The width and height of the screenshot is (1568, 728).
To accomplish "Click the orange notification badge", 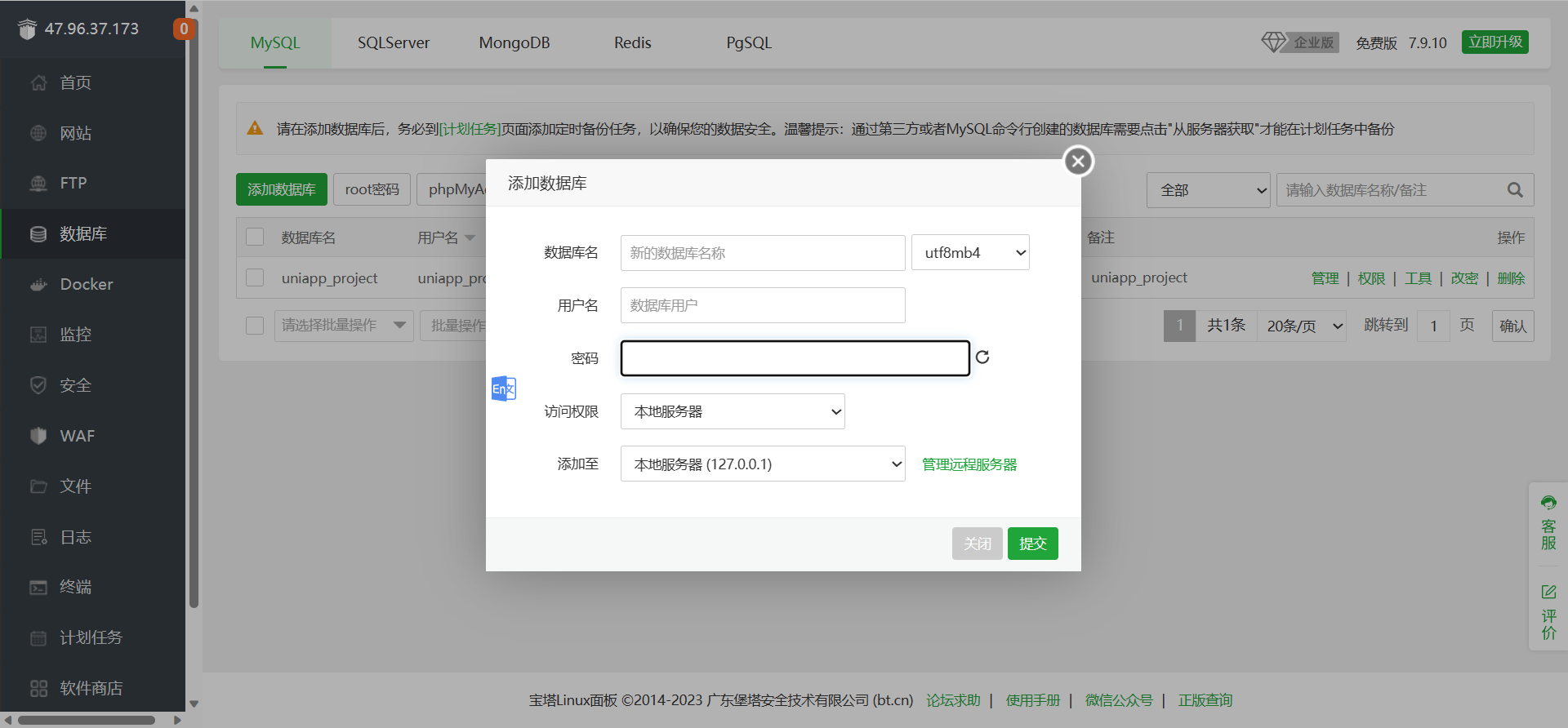I will pos(184,29).
